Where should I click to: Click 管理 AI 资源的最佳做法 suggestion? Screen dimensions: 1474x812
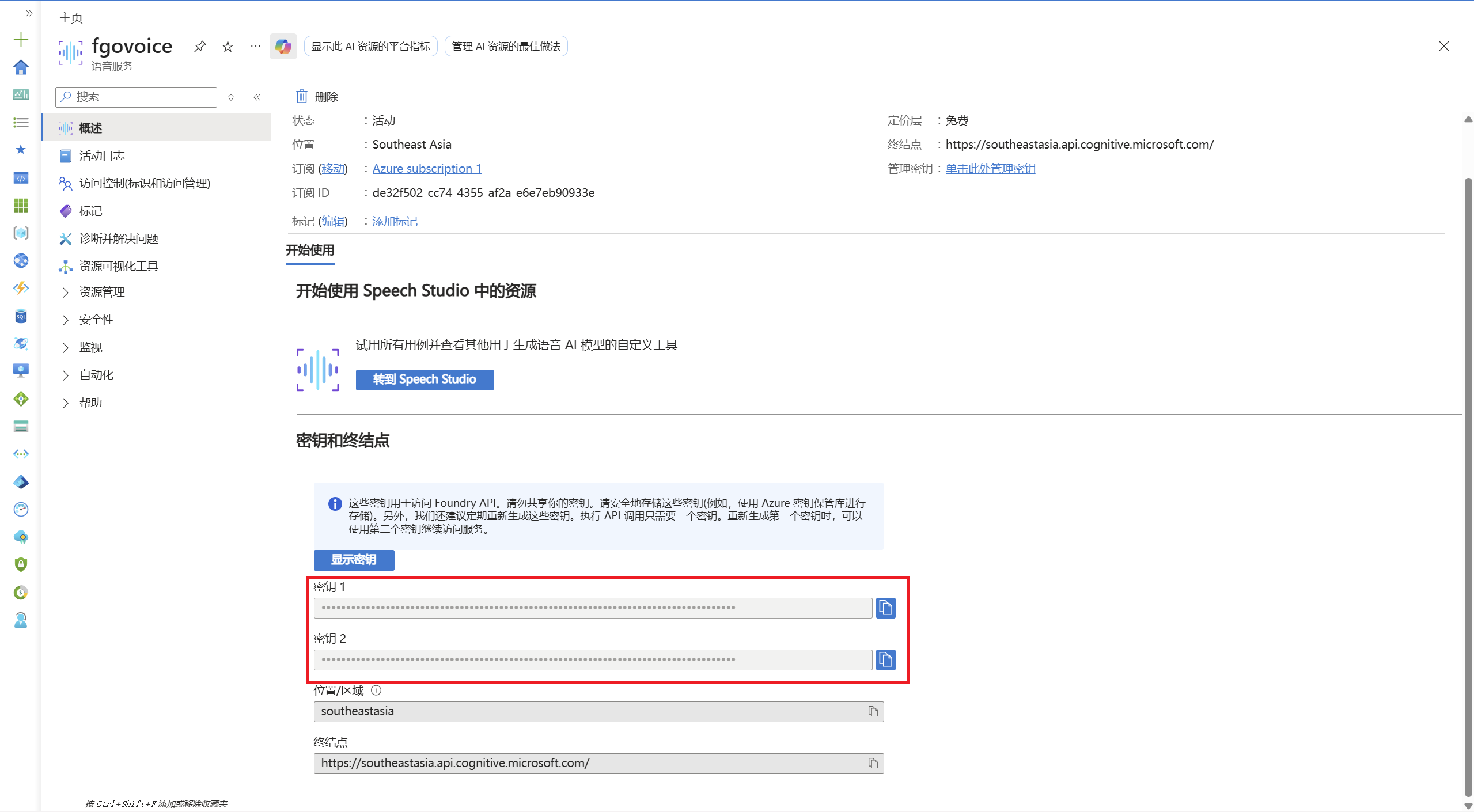pos(506,47)
